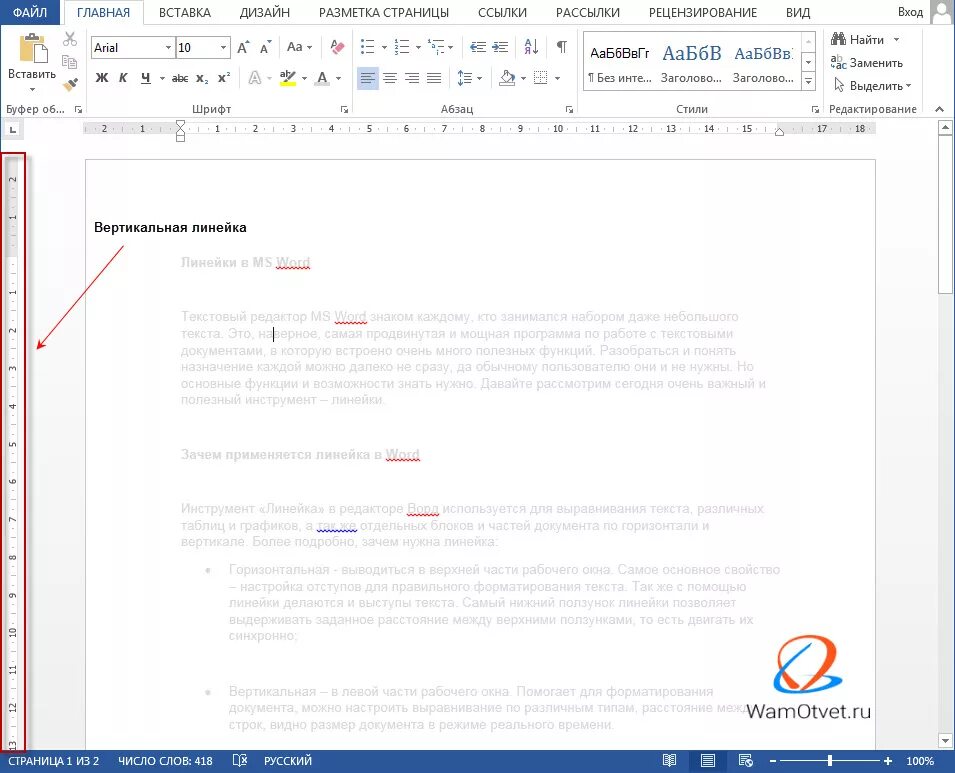
Task: Open highlight color dropdown arrow
Action: 304,78
